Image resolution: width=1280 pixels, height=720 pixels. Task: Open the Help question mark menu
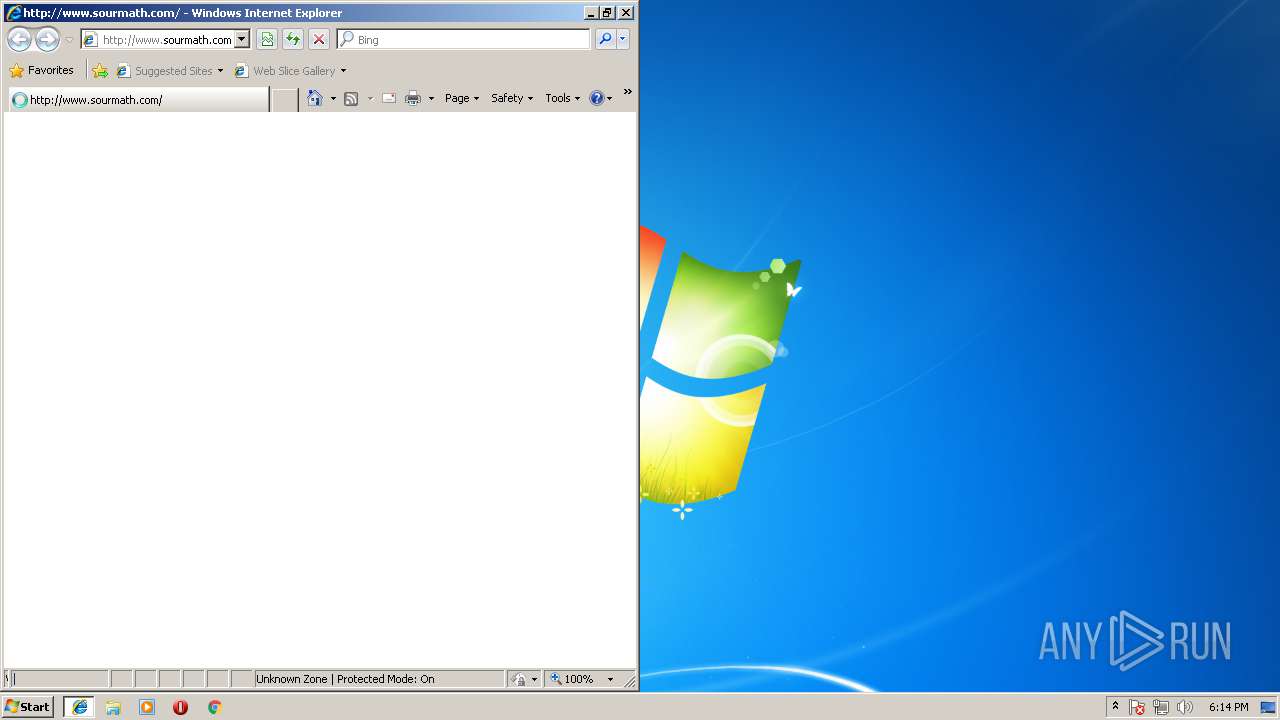click(600, 98)
